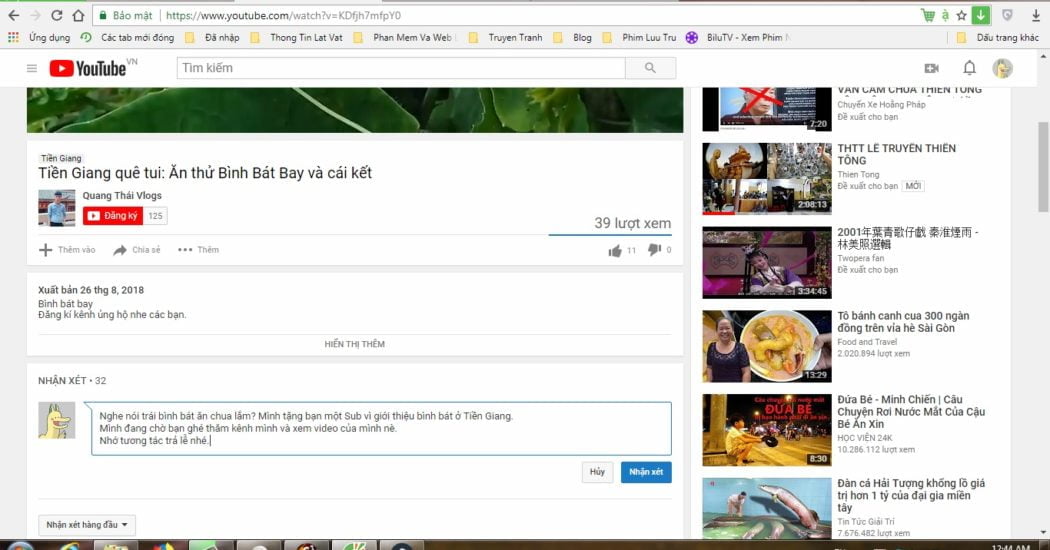Image resolution: width=1050 pixels, height=550 pixels.
Task: Open Thong Tin Lat Vat bookmark folder
Action: 297,38
